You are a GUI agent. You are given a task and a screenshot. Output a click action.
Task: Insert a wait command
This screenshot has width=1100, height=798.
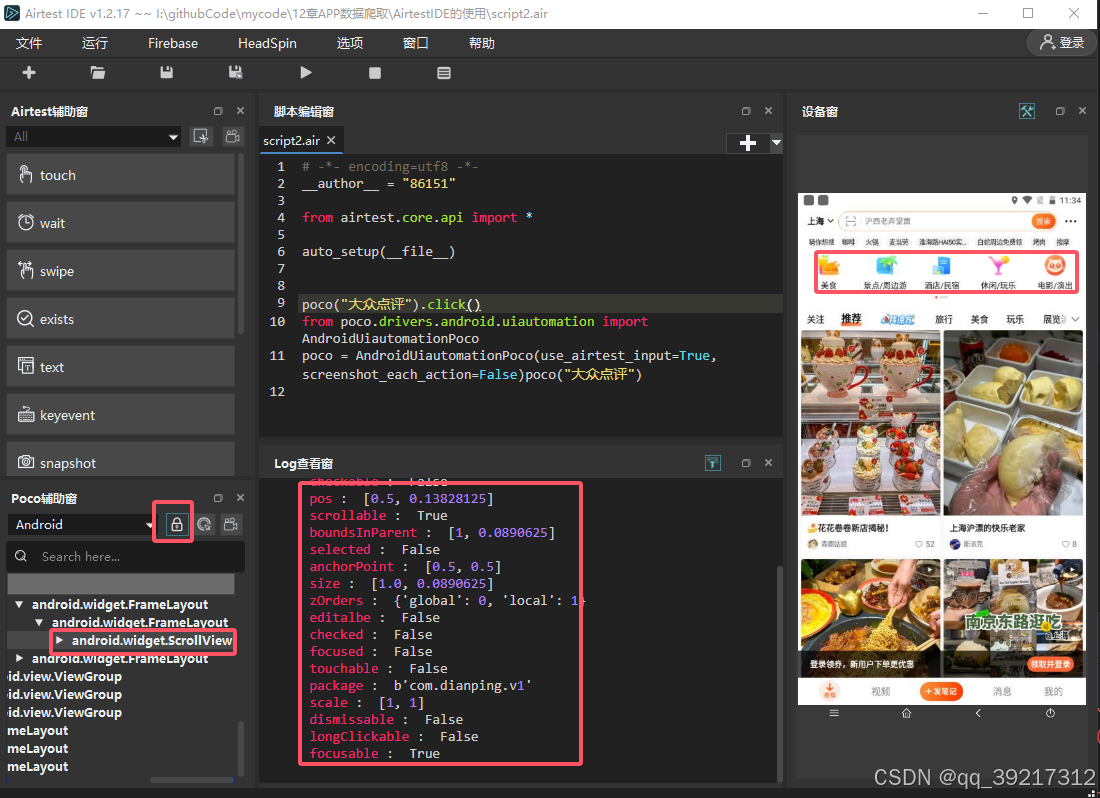[x=121, y=223]
